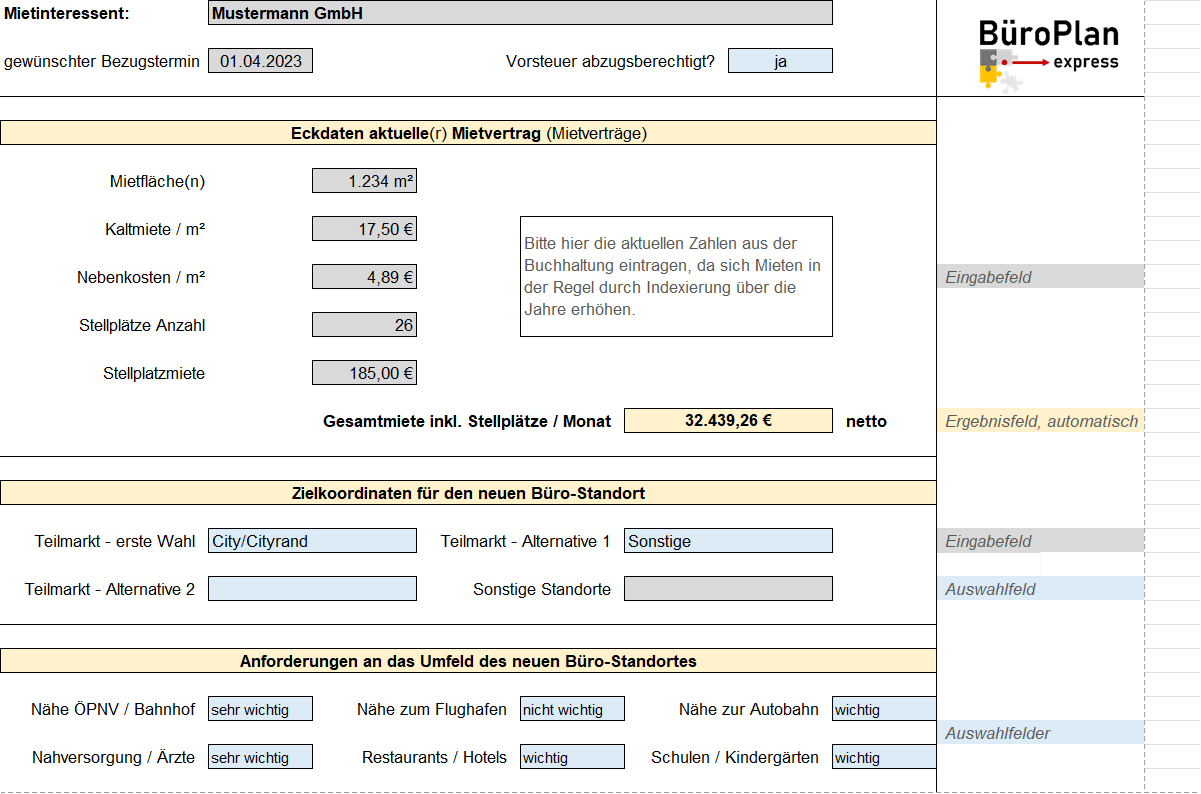Click the Eingabefeld legend beside Nebenkosten
Screen dimensions: 1201x794
pos(1040,277)
